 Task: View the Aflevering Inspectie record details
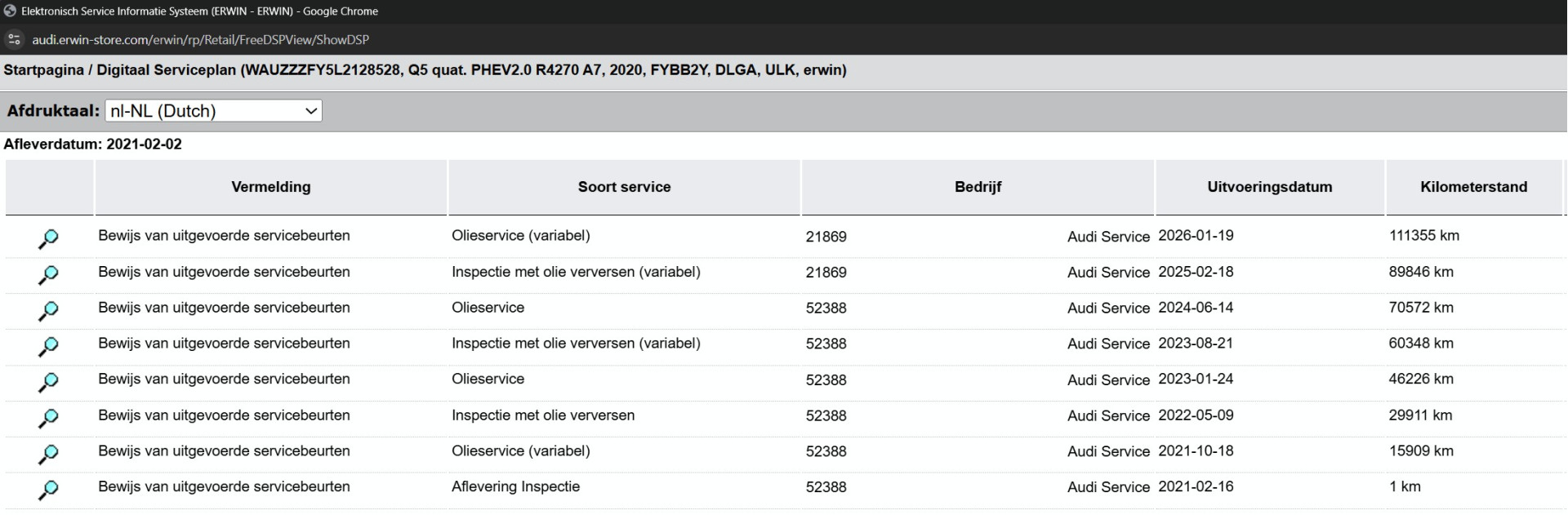click(x=48, y=490)
